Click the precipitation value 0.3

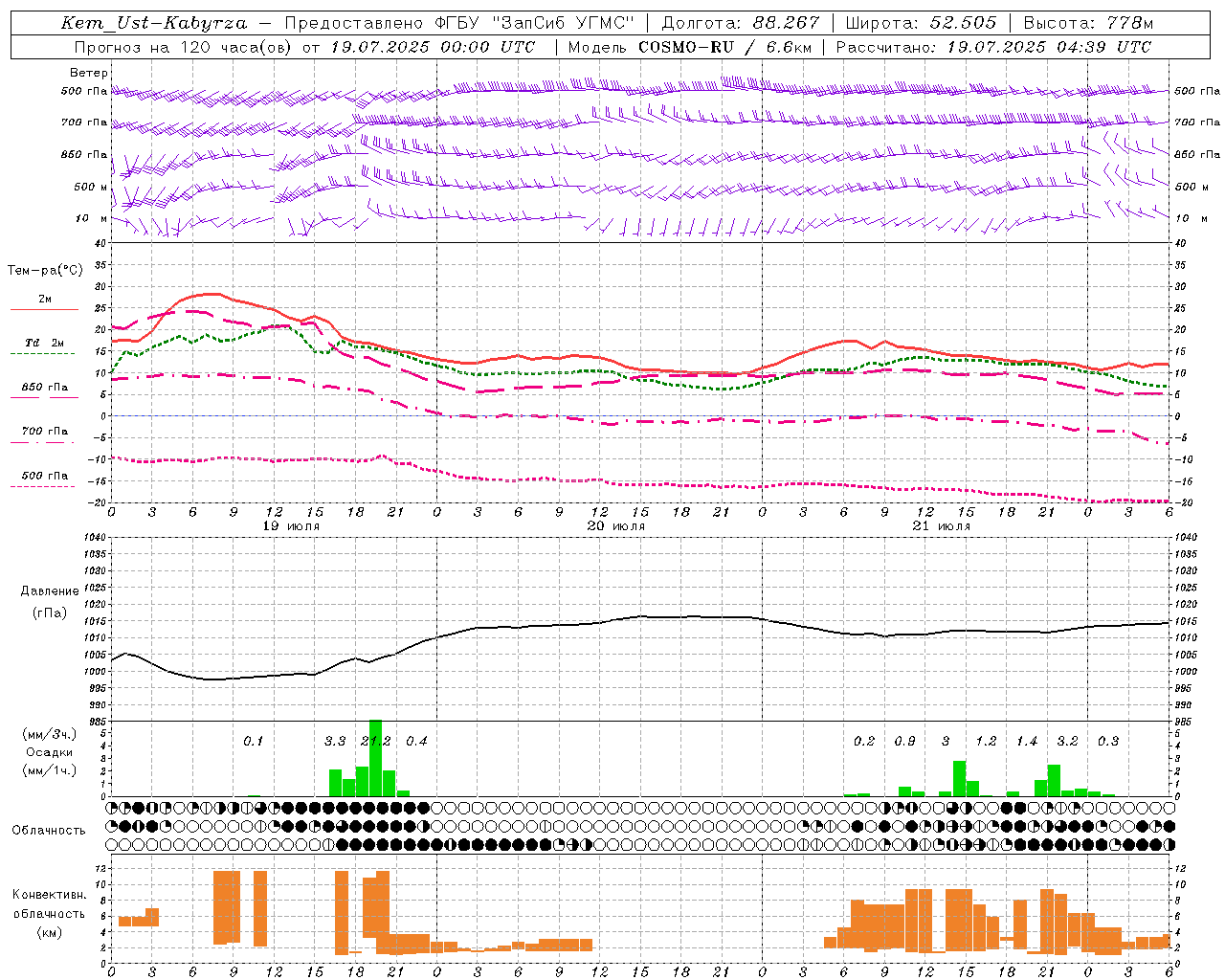tap(1108, 742)
